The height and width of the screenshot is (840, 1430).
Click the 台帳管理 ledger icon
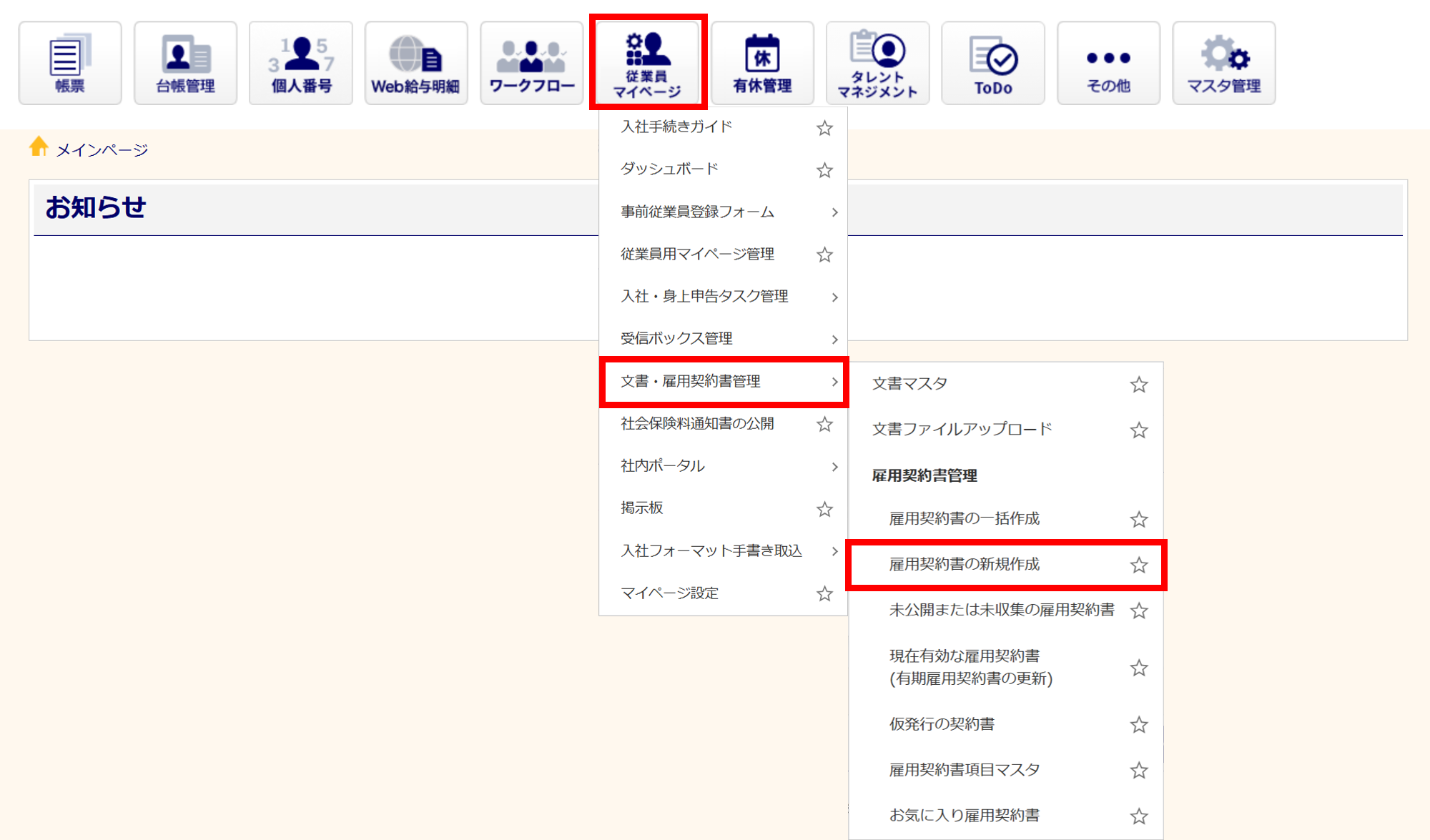click(x=185, y=63)
